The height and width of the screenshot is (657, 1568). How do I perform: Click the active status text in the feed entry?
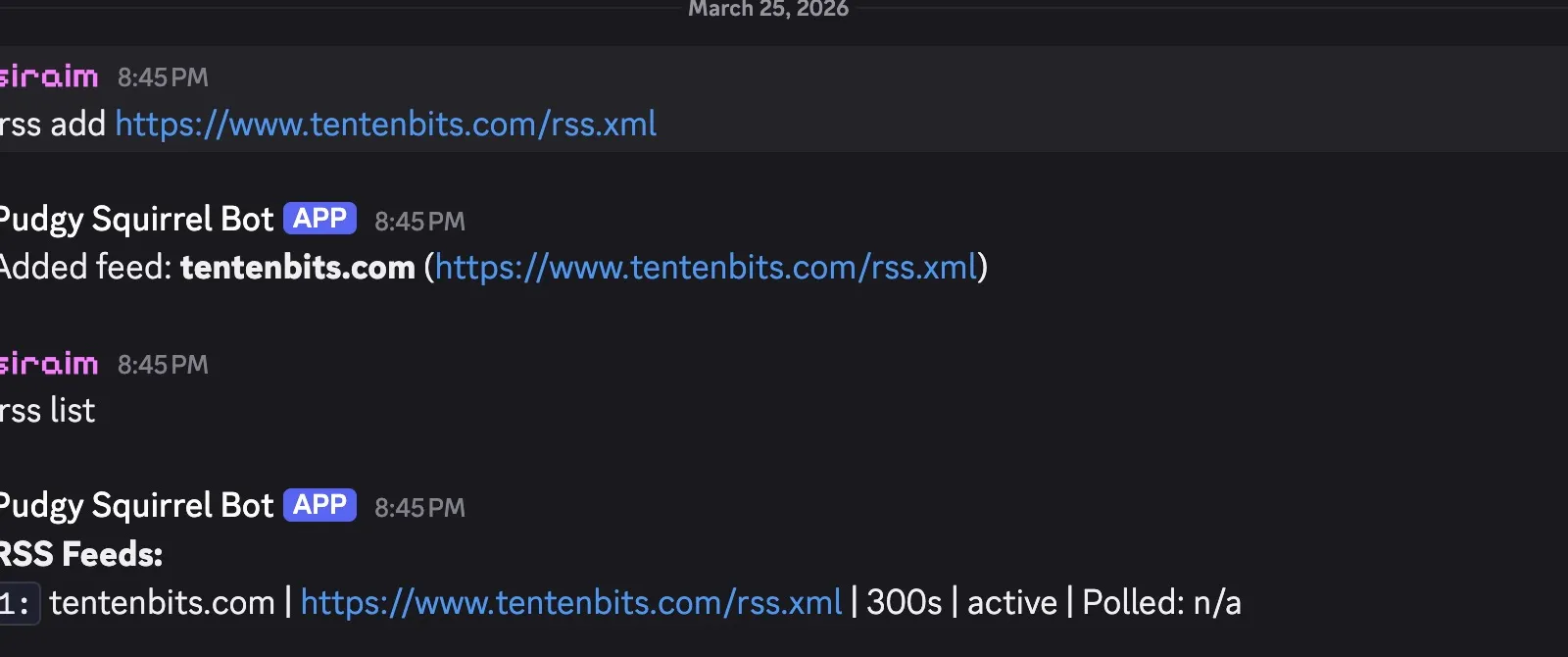click(1011, 602)
